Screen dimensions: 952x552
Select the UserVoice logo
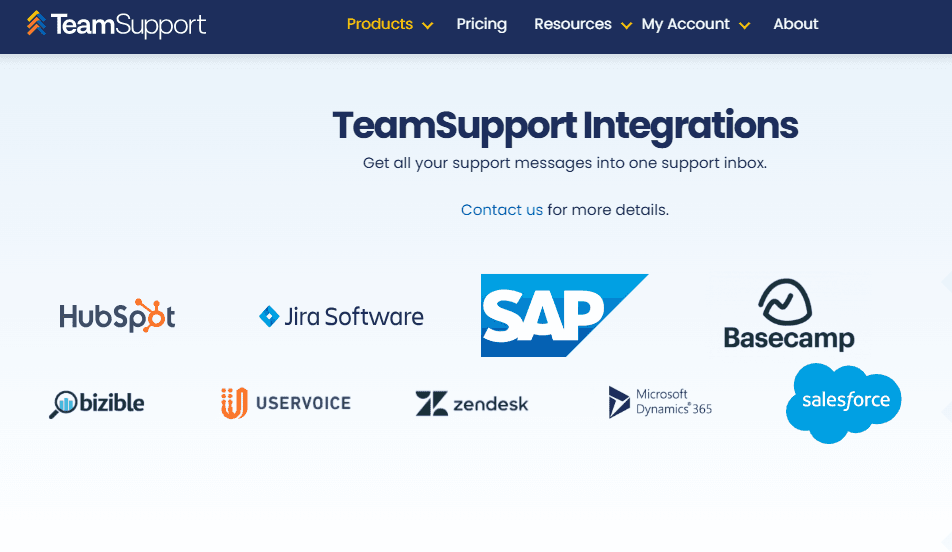286,403
